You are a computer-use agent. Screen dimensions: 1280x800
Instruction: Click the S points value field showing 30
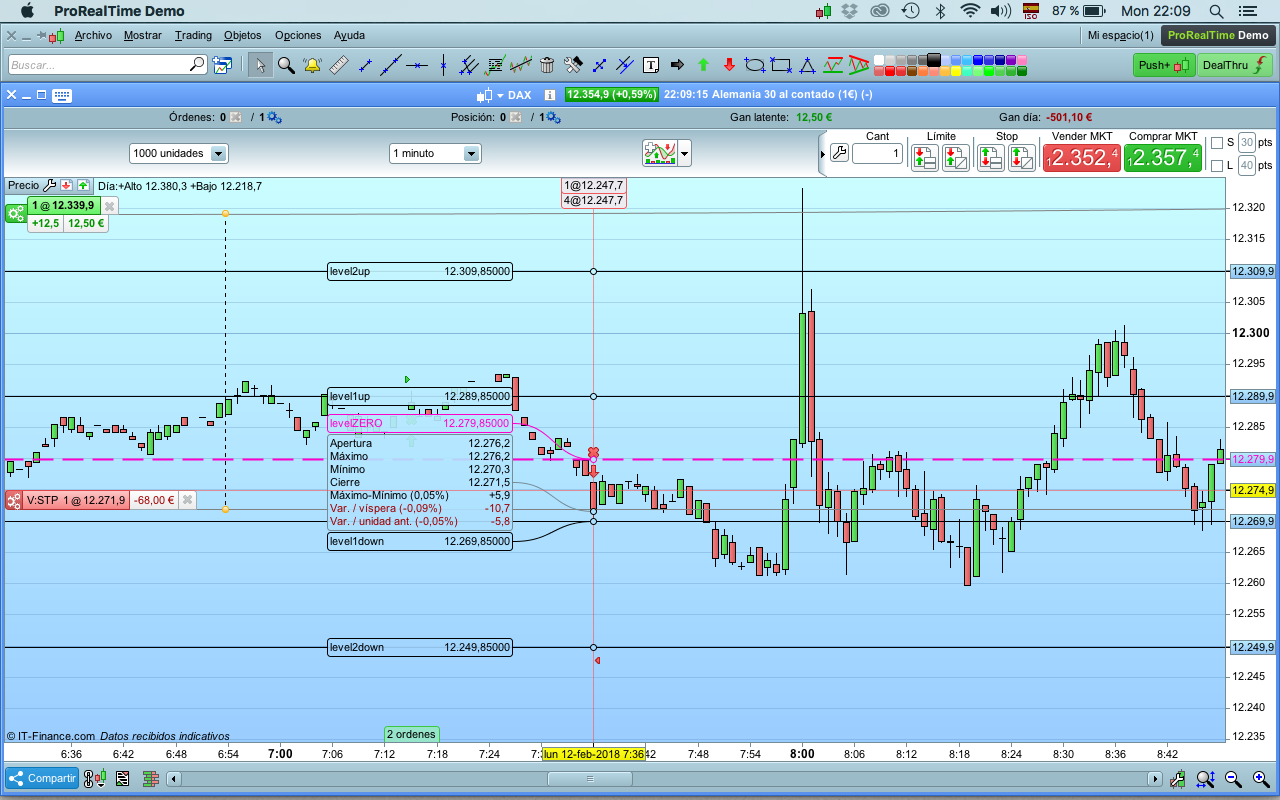tap(1246, 143)
